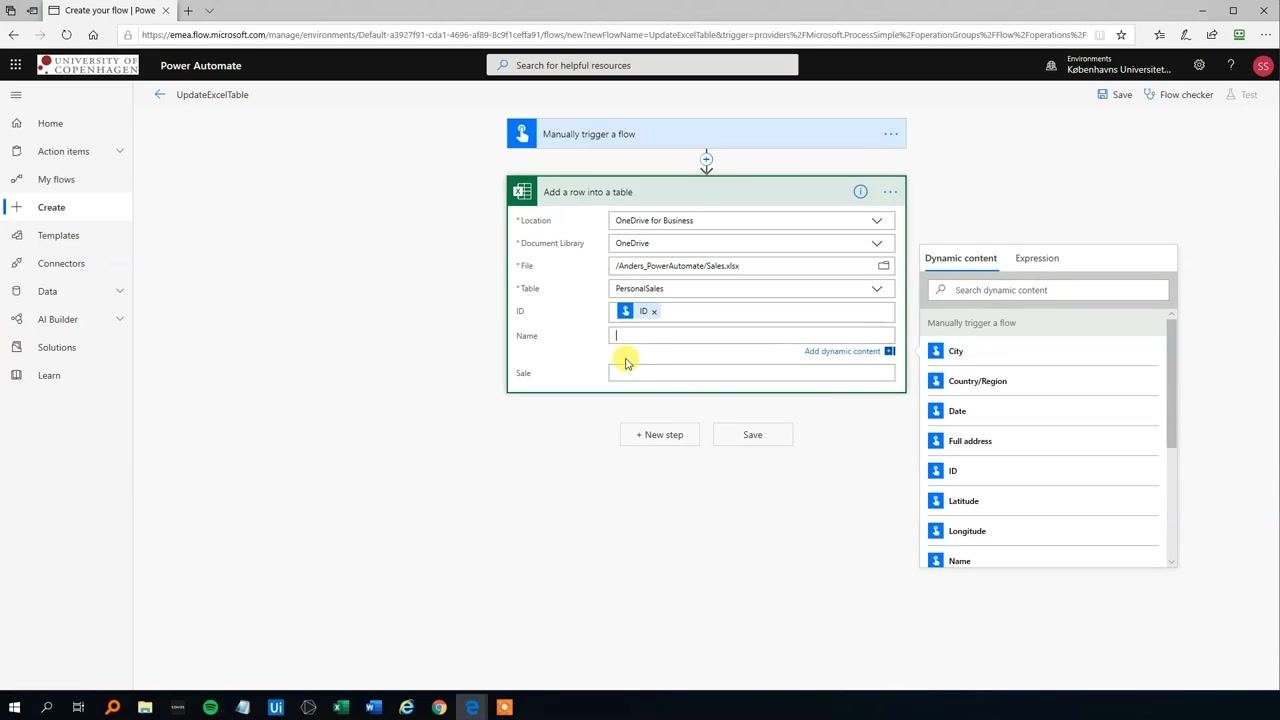Insert ID from dynamic content list
This screenshot has height=720, width=1280.
pos(1043,471)
